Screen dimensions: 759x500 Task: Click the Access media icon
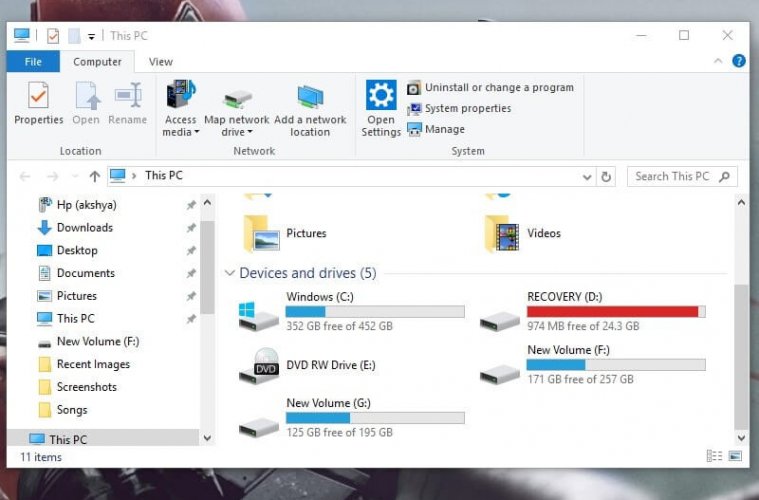181,94
